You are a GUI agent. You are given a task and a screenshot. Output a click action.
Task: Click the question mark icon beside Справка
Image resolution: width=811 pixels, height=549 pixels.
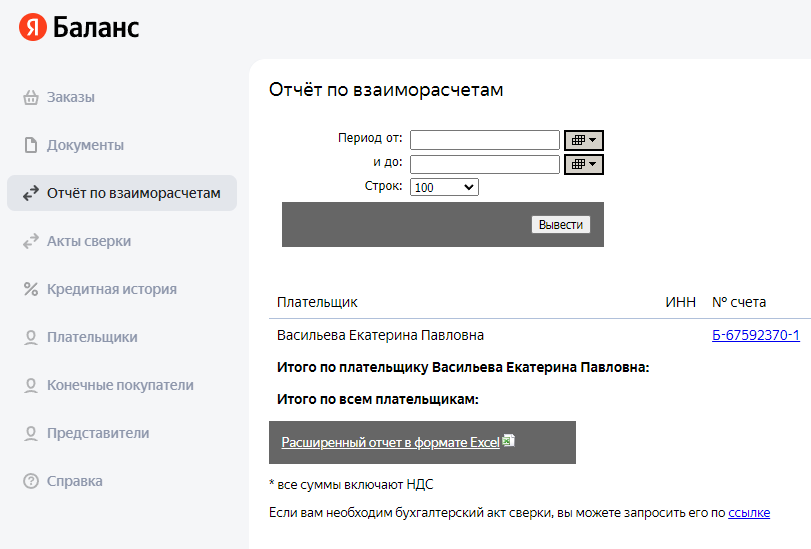coord(30,482)
